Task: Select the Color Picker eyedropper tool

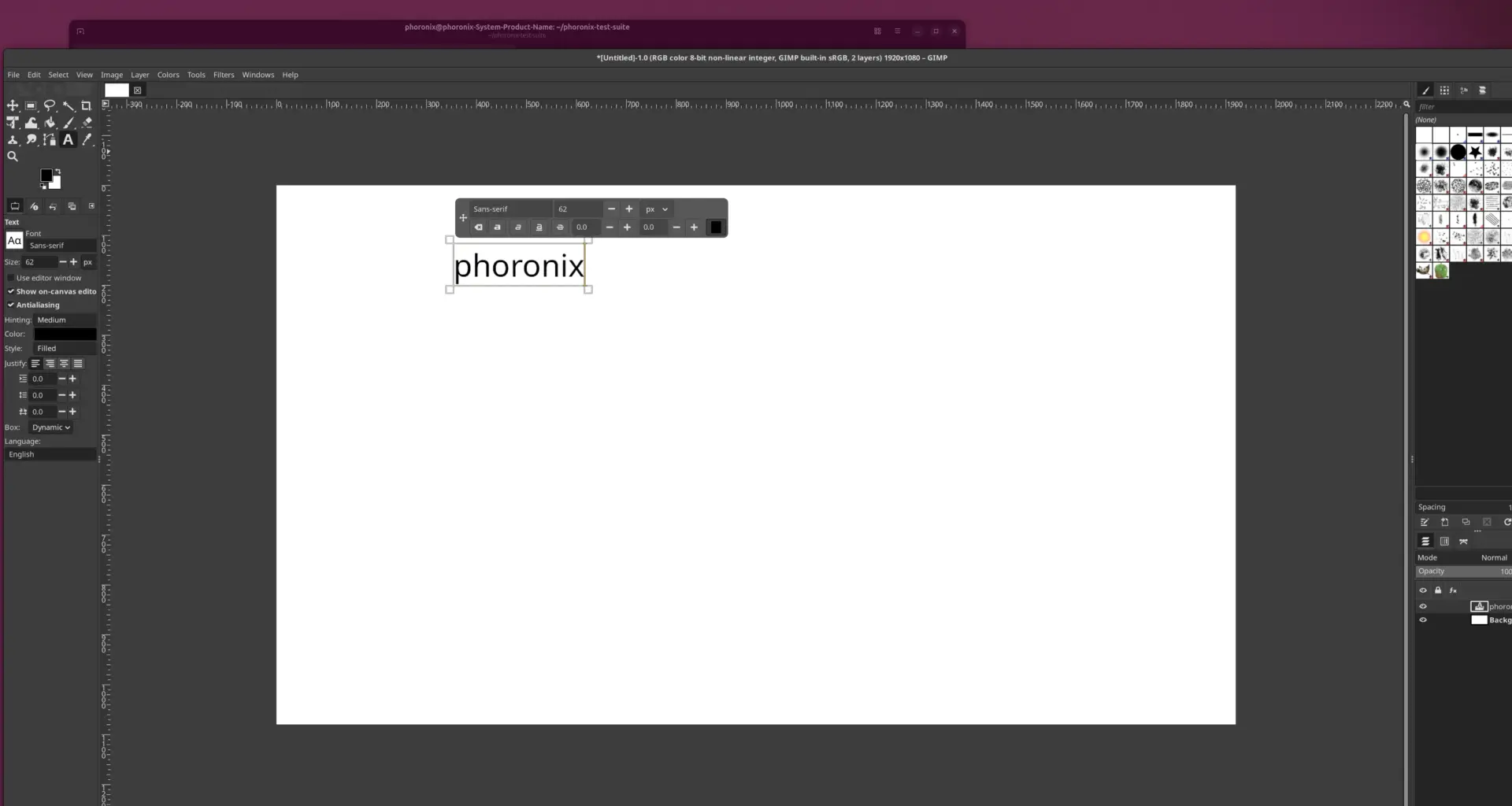Action: [87, 140]
